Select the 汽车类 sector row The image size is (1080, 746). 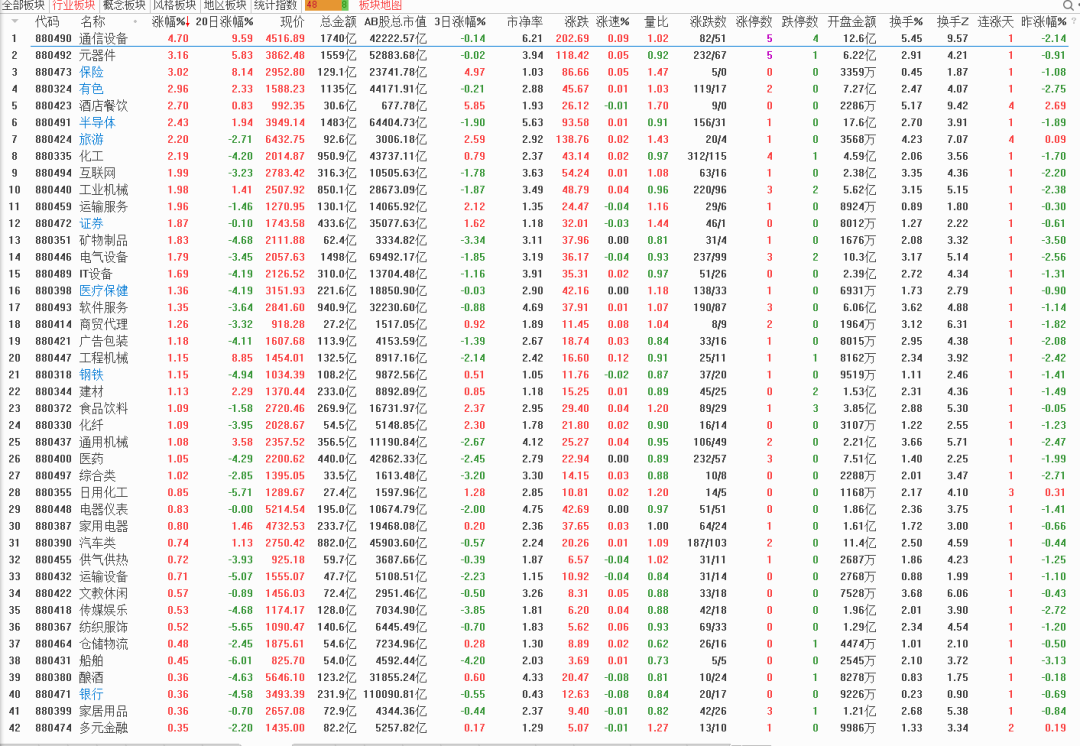537,543
